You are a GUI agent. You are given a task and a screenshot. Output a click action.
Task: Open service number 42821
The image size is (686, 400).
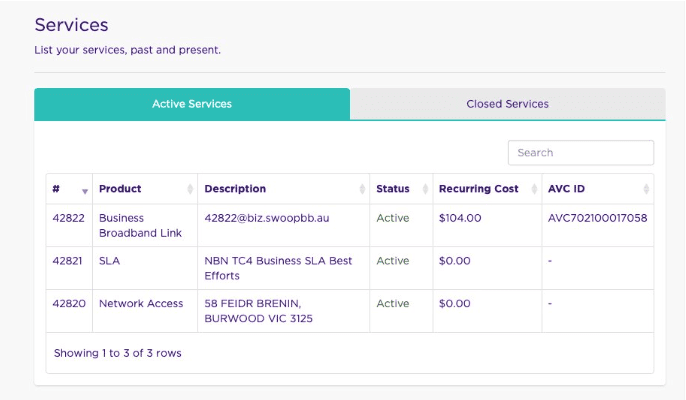(x=68, y=261)
